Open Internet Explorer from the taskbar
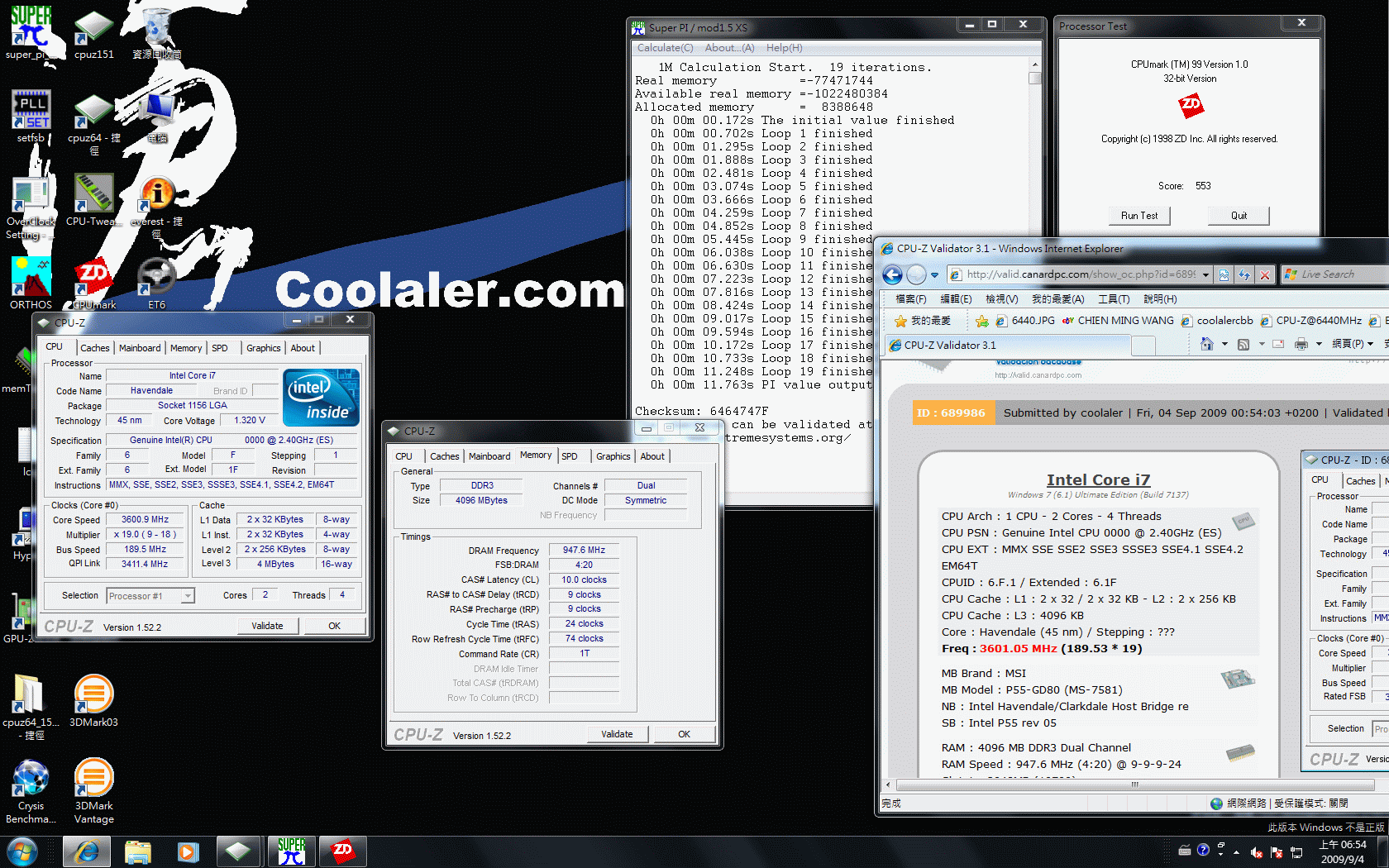Image resolution: width=1389 pixels, height=868 pixels. tap(87, 851)
